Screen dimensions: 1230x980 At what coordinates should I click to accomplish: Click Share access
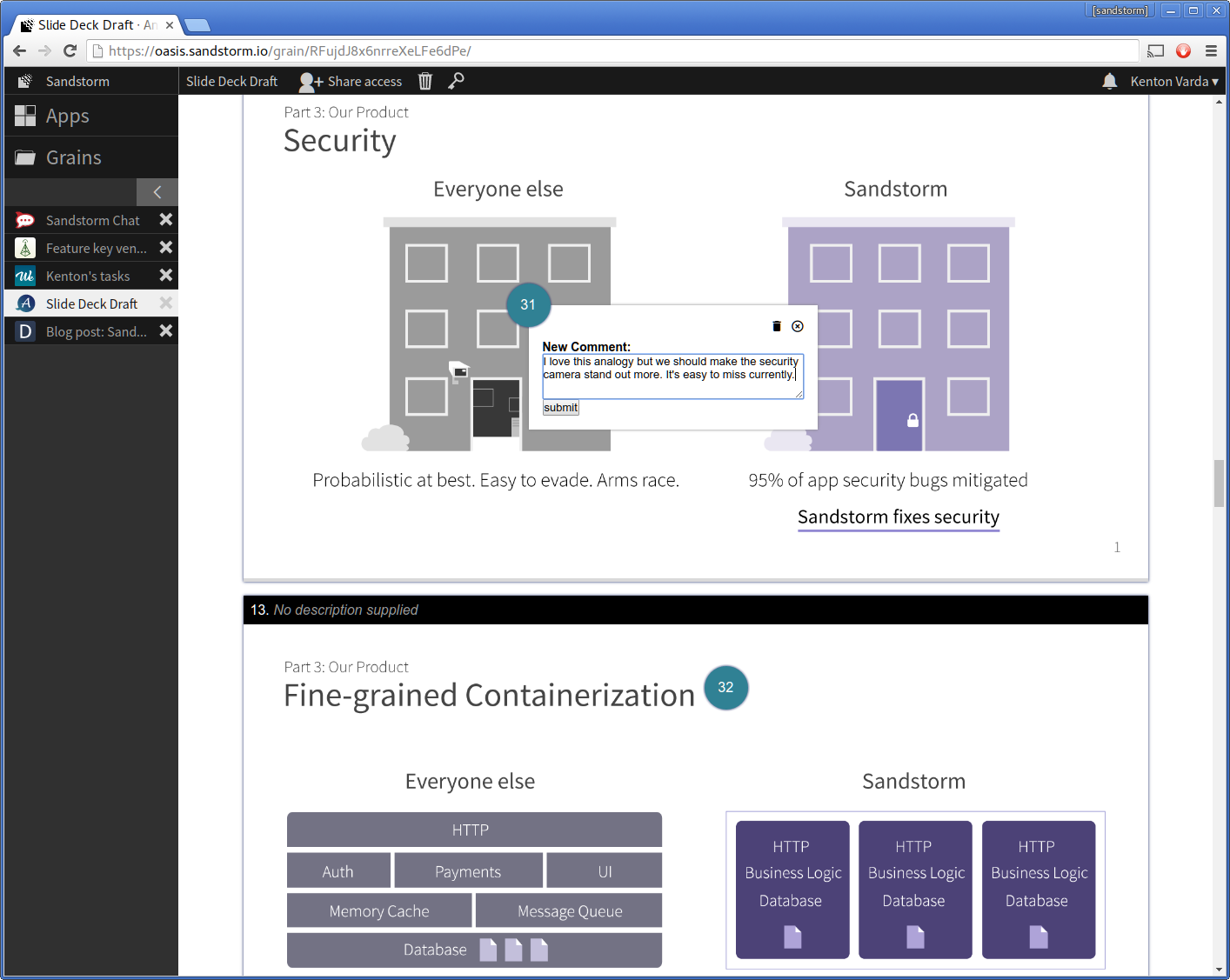(x=351, y=81)
